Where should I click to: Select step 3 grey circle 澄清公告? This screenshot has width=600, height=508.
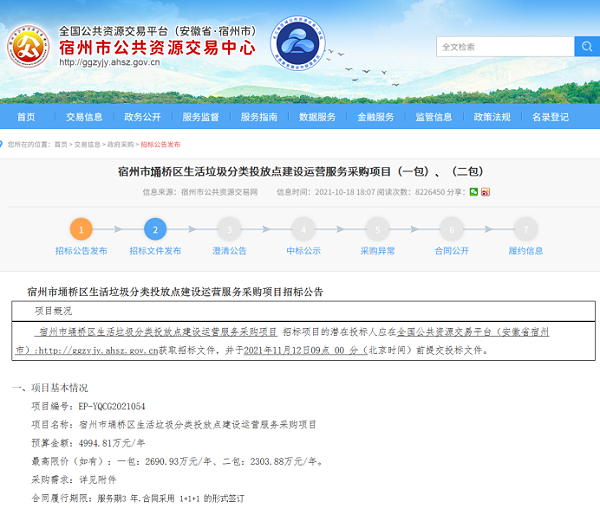click(x=229, y=230)
